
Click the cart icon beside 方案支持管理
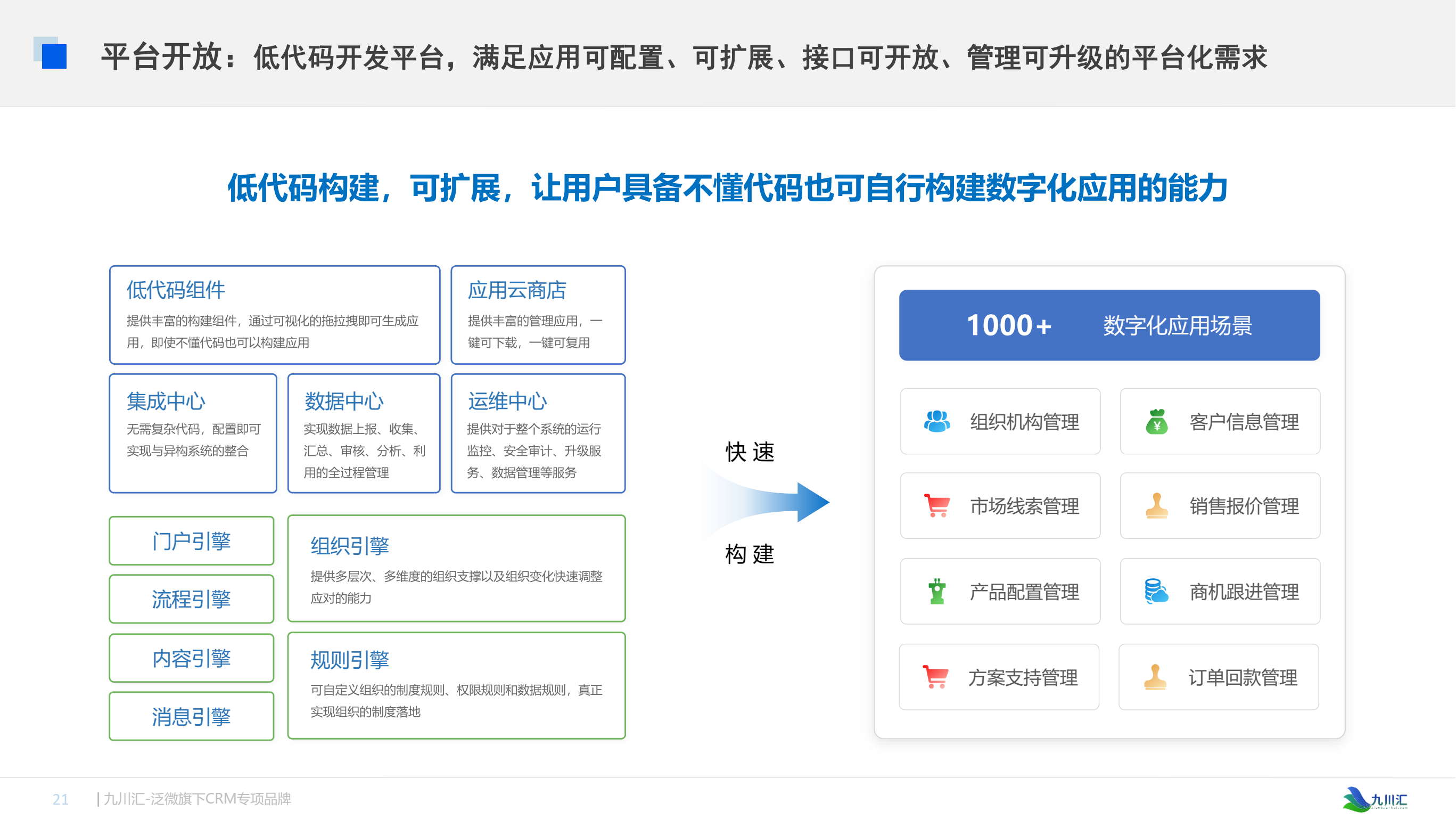[x=935, y=677]
